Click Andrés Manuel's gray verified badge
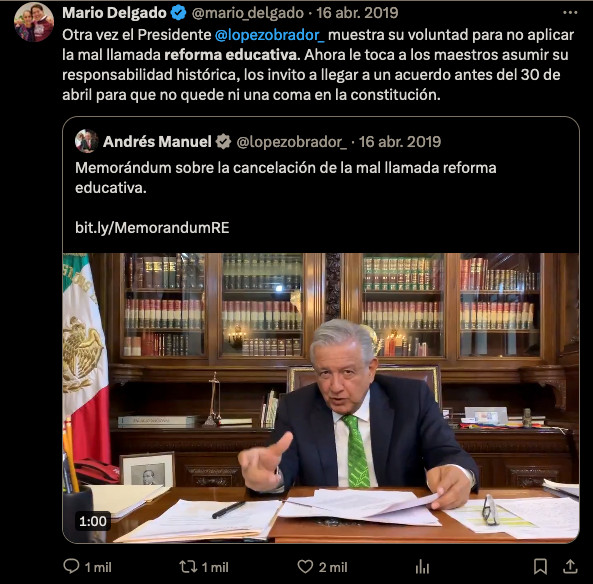This screenshot has height=584, width=593. tap(223, 142)
